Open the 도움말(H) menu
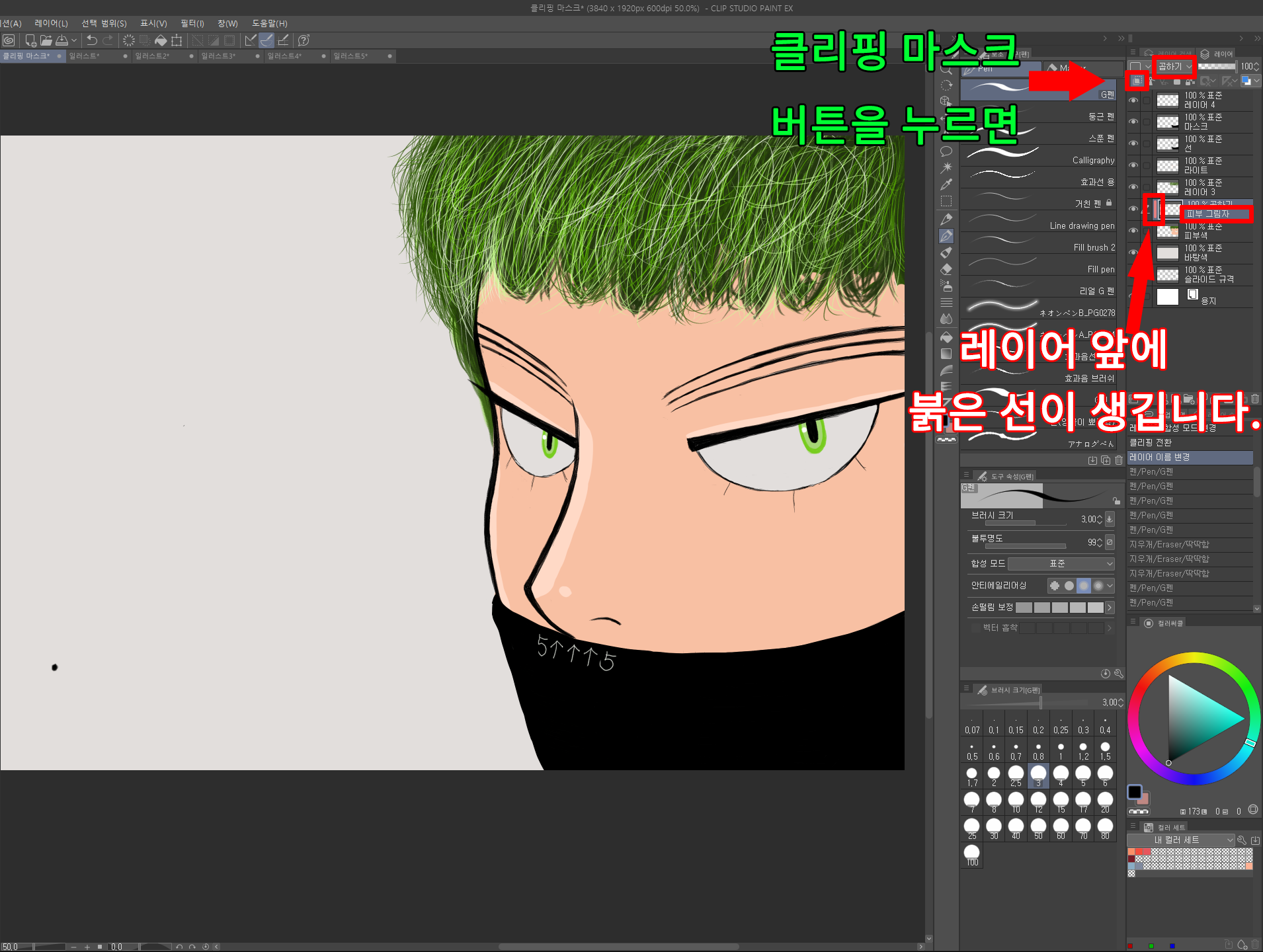The height and width of the screenshot is (952, 1263). click(x=270, y=23)
